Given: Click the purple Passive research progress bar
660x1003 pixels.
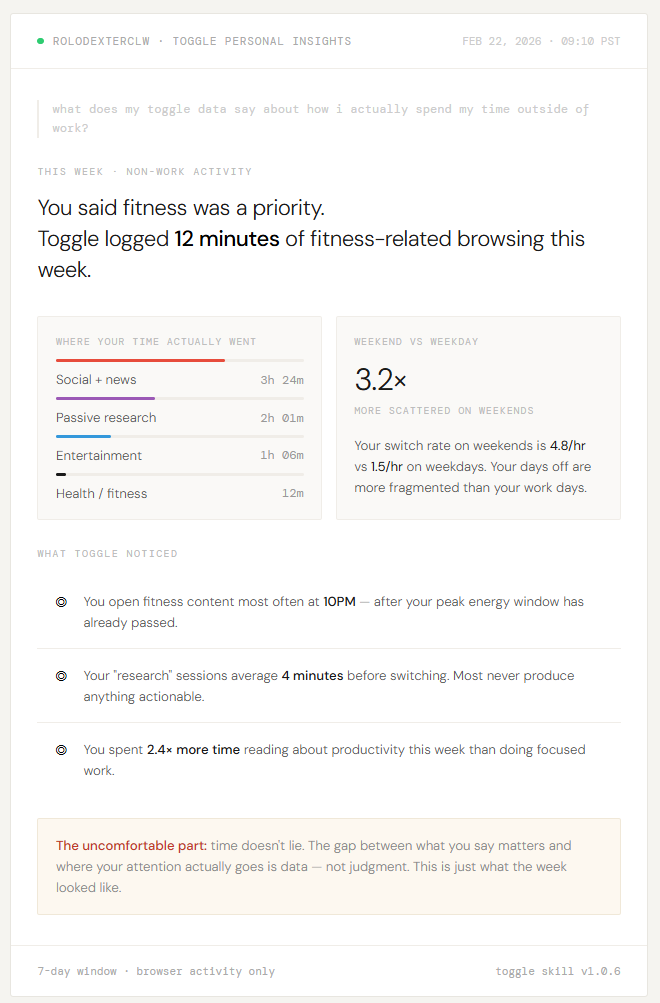Looking at the screenshot, I should click(105, 398).
